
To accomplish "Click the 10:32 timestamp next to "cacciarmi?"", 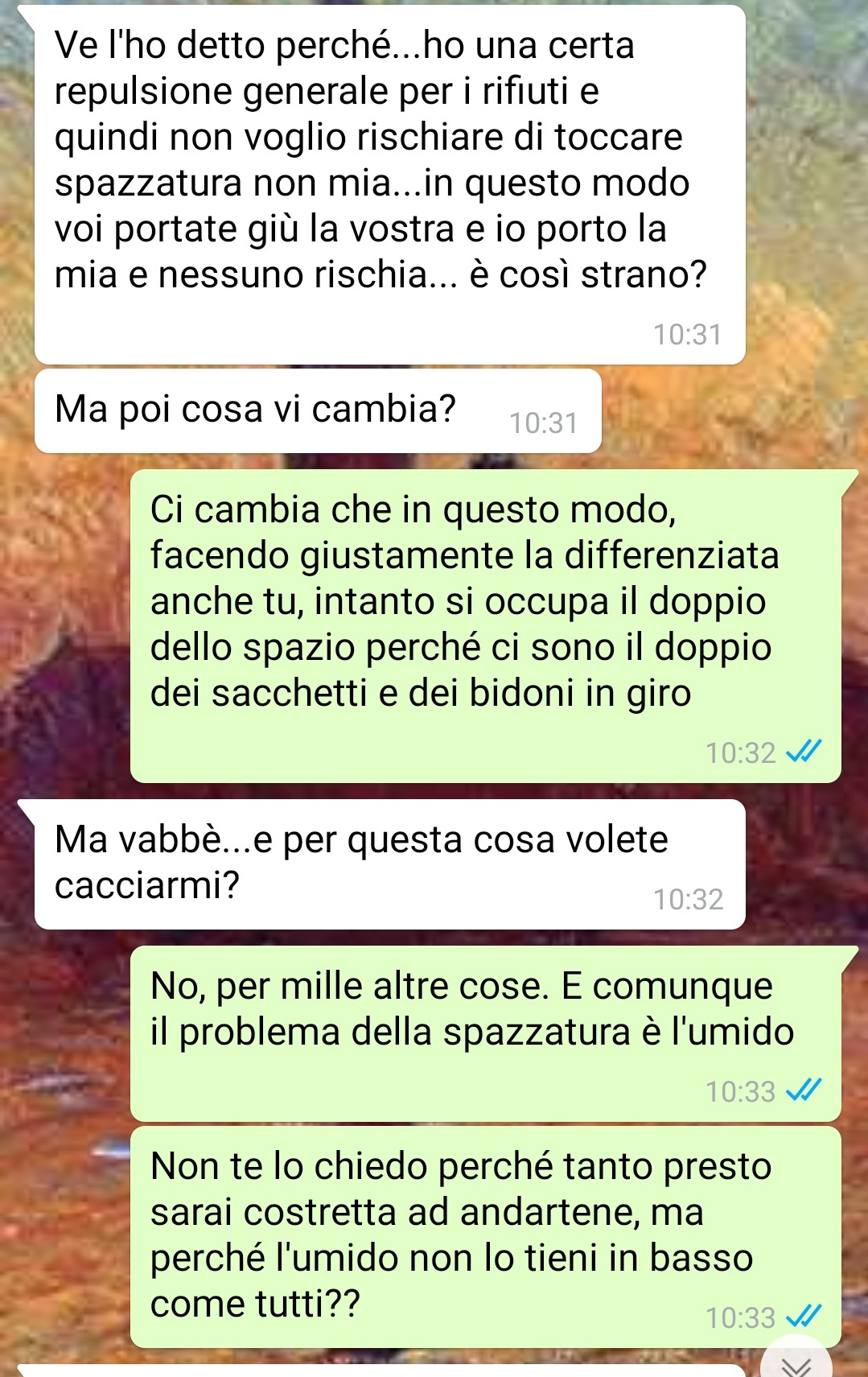I will coord(689,899).
